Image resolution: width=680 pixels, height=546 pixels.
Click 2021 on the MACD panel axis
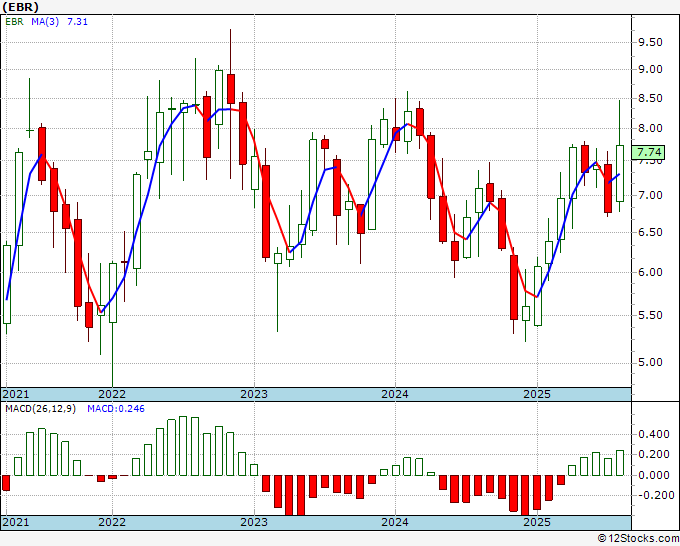tap(16, 522)
